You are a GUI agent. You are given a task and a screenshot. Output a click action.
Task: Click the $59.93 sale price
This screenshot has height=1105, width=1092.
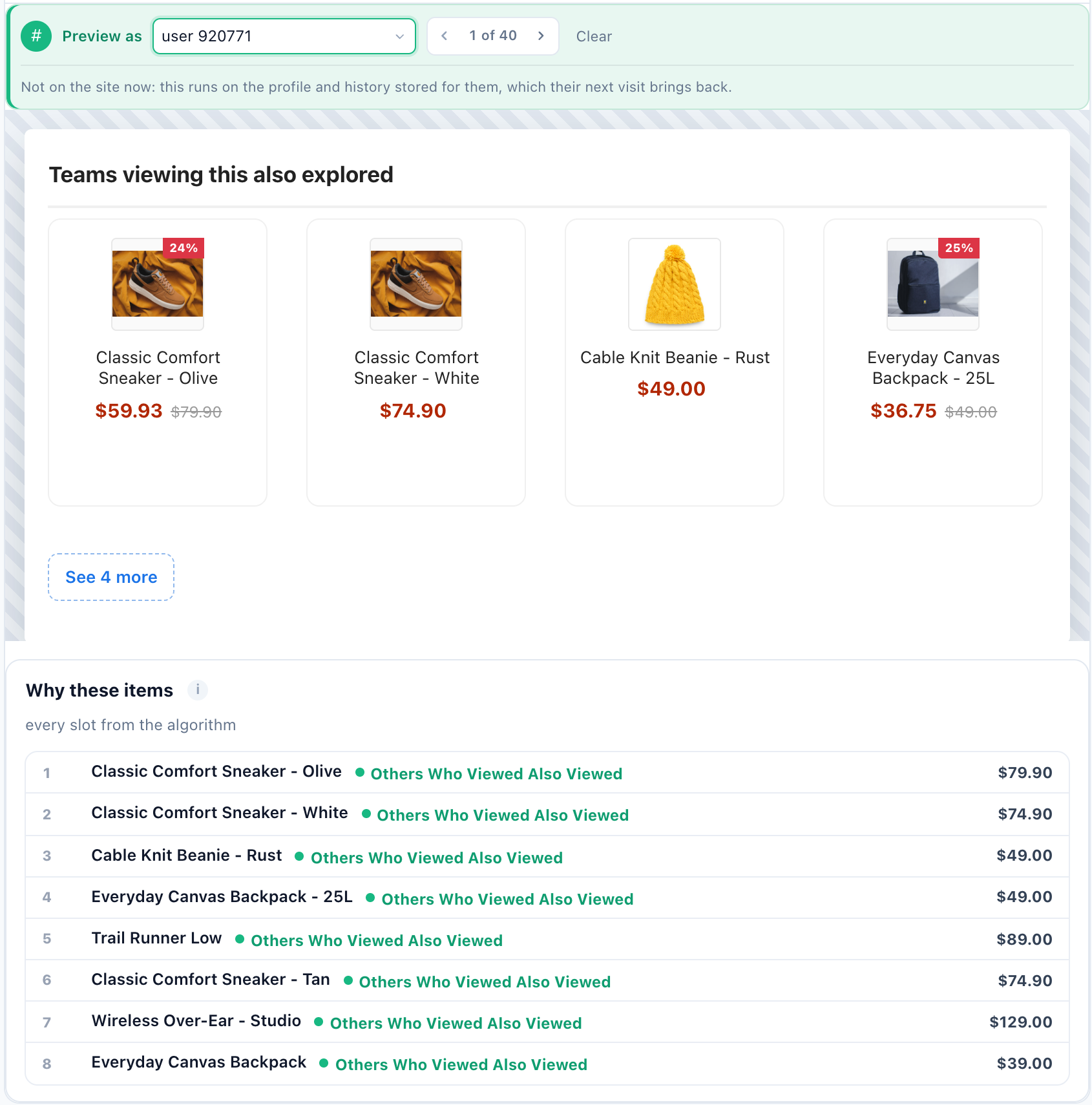coord(129,411)
